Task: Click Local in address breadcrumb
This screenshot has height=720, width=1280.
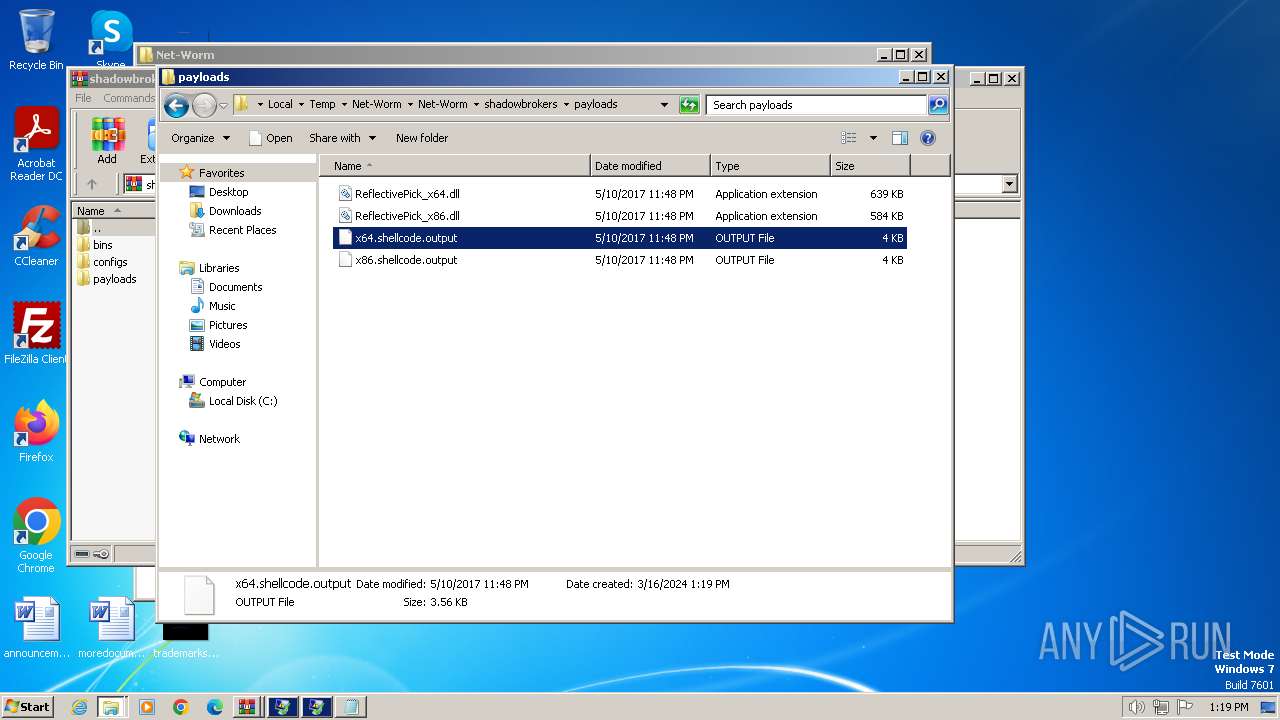Action: pyautogui.click(x=280, y=104)
